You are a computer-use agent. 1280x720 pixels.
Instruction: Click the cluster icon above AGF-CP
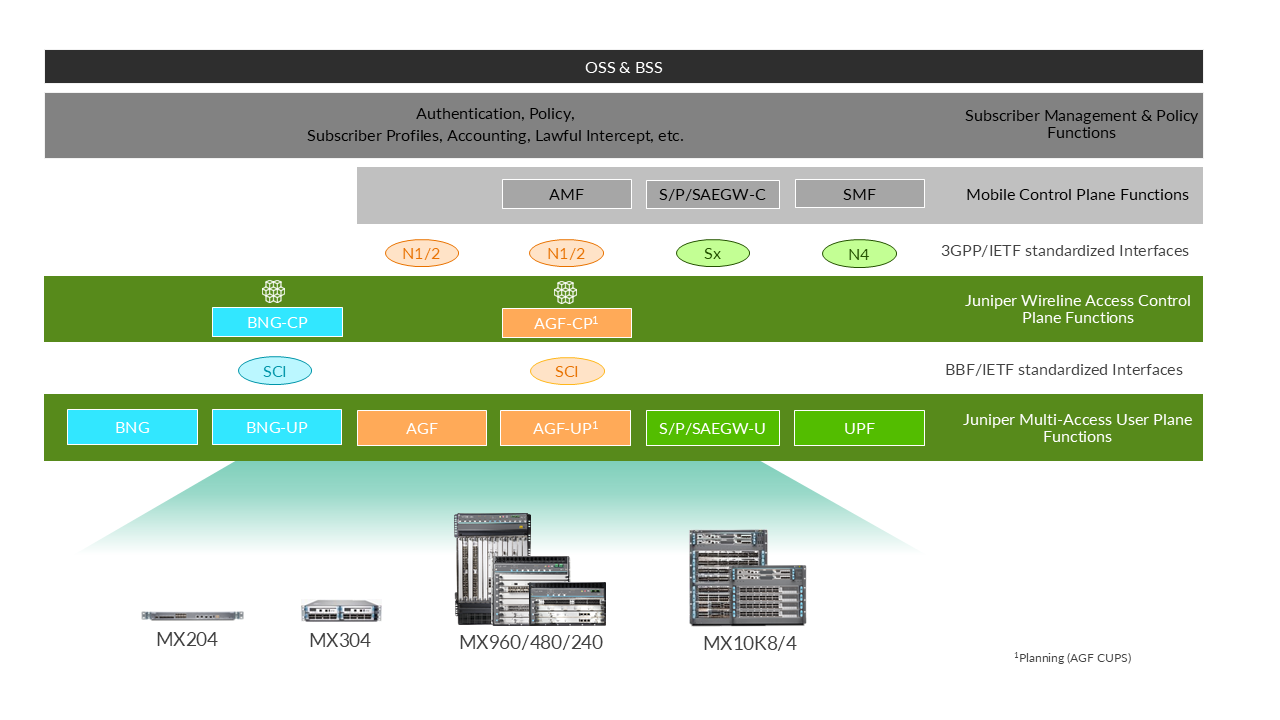coord(566,292)
